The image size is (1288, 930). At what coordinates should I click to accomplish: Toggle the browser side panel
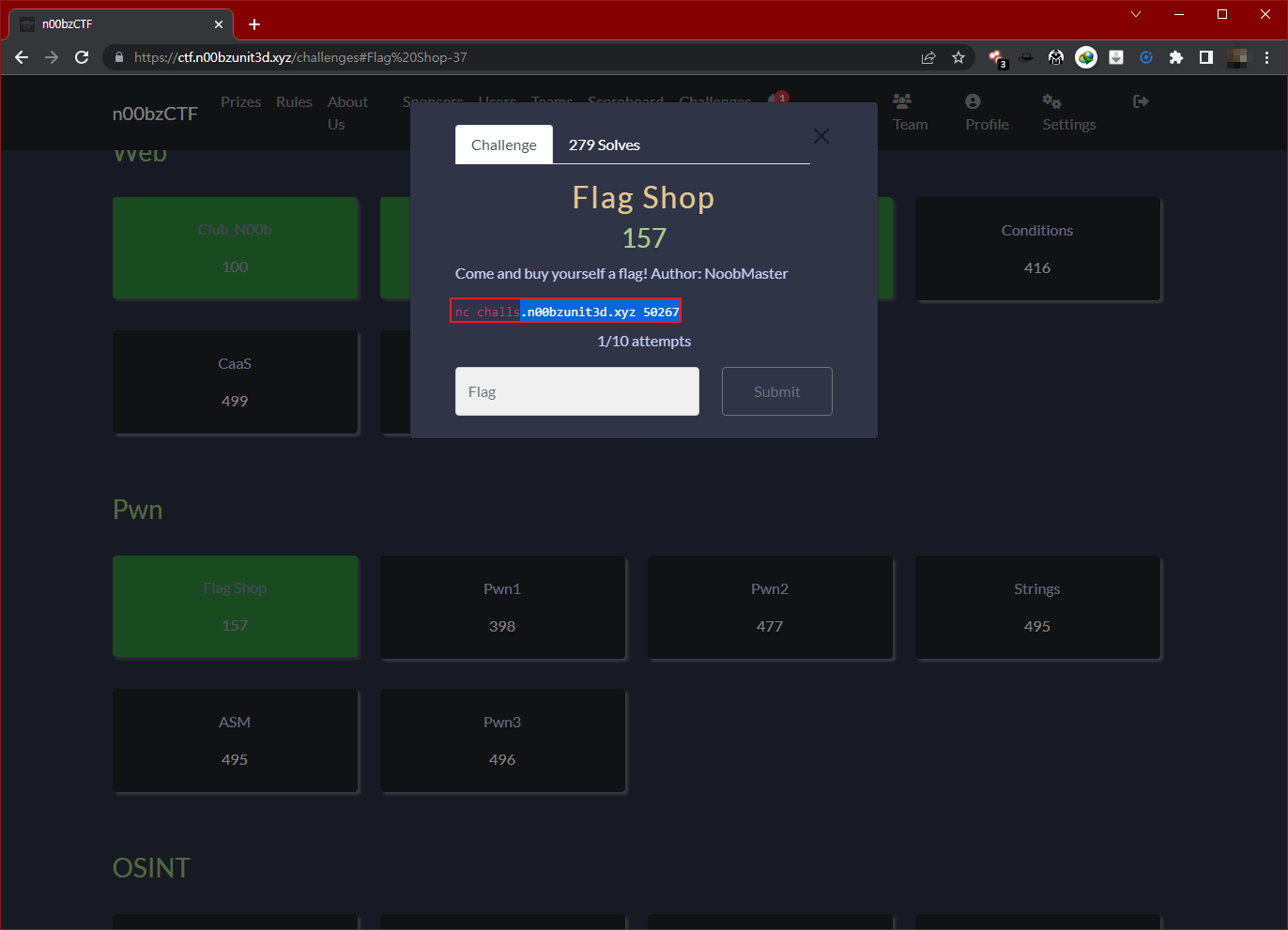pyautogui.click(x=1206, y=57)
